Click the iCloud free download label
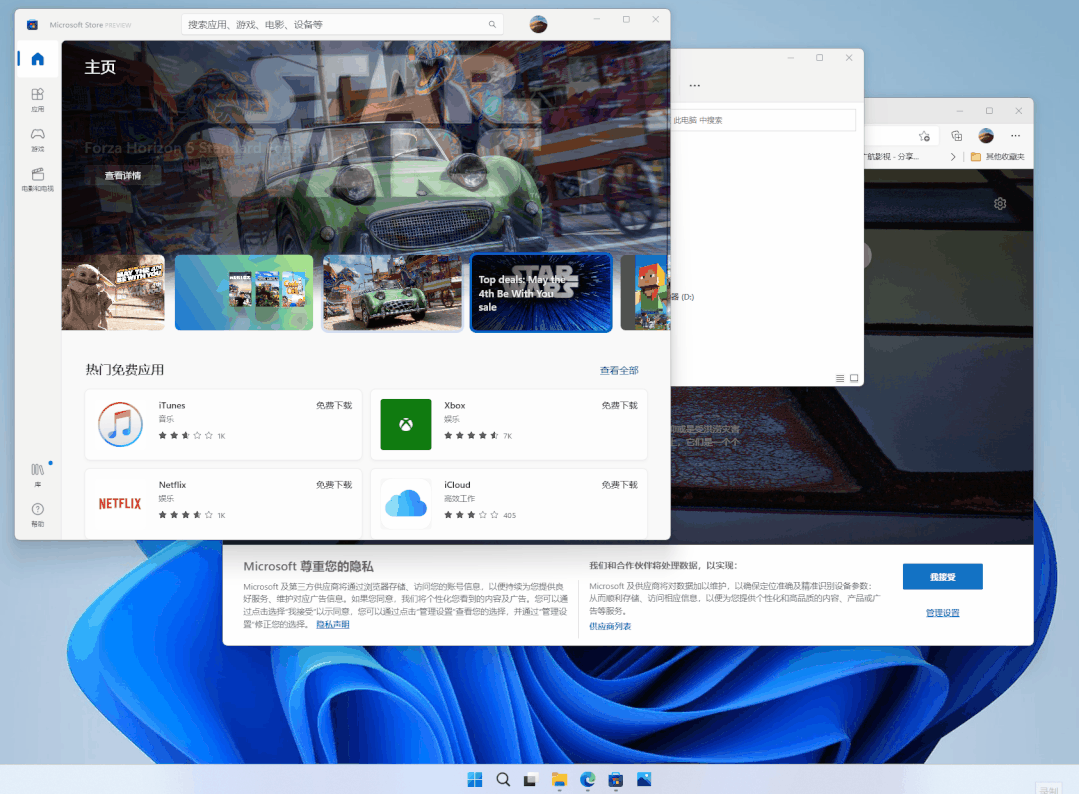Image resolution: width=1079 pixels, height=794 pixels. [619, 485]
